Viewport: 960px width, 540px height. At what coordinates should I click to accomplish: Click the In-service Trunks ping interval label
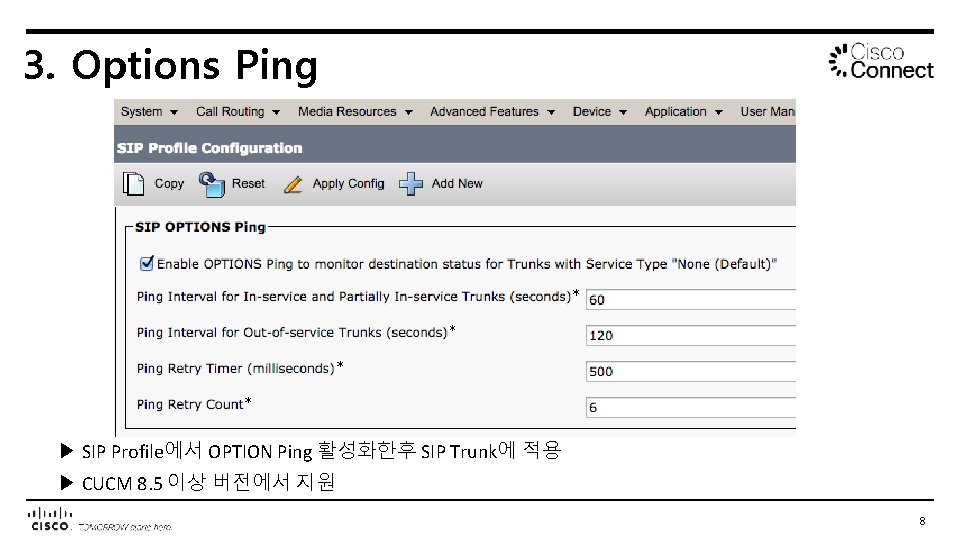[x=358, y=296]
